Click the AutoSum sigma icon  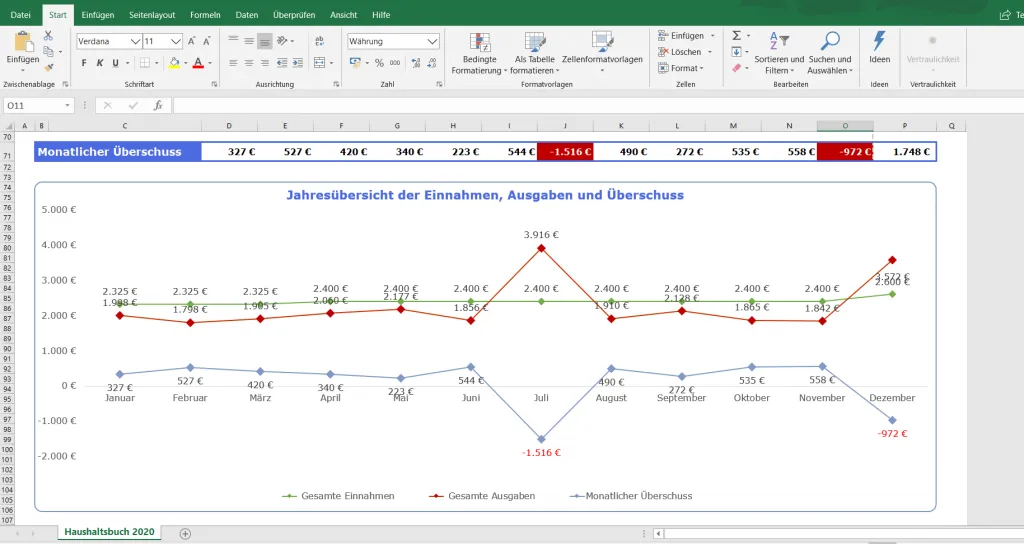click(x=736, y=35)
